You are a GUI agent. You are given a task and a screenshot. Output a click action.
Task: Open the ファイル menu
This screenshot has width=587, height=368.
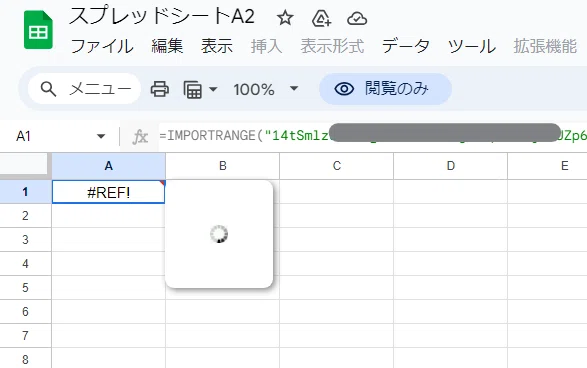102,46
